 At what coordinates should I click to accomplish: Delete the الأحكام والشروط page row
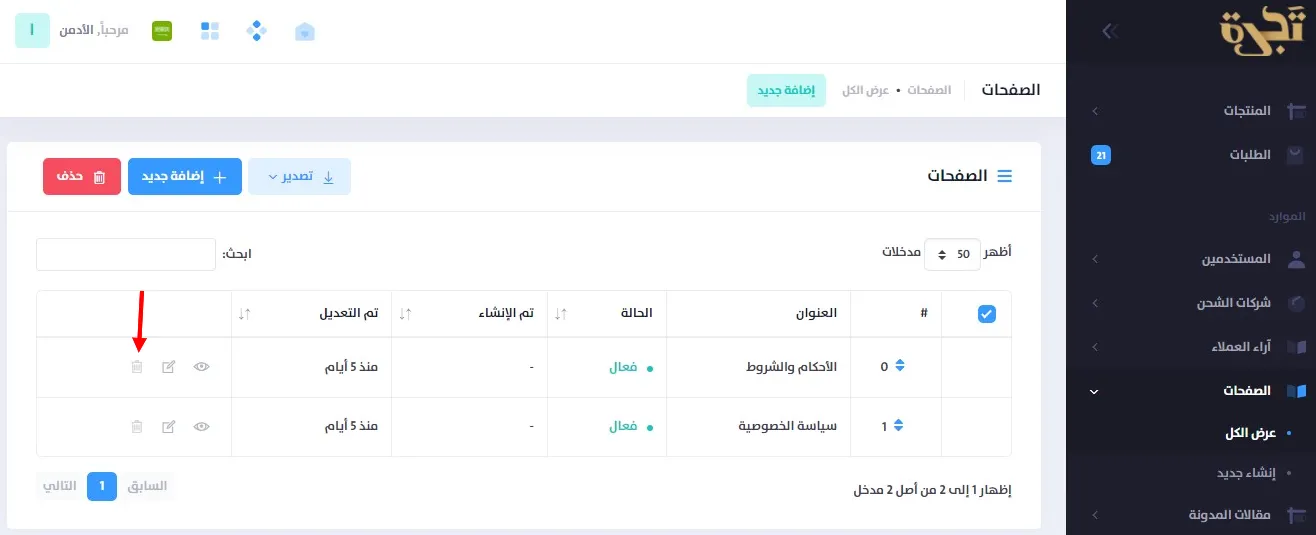(x=137, y=367)
